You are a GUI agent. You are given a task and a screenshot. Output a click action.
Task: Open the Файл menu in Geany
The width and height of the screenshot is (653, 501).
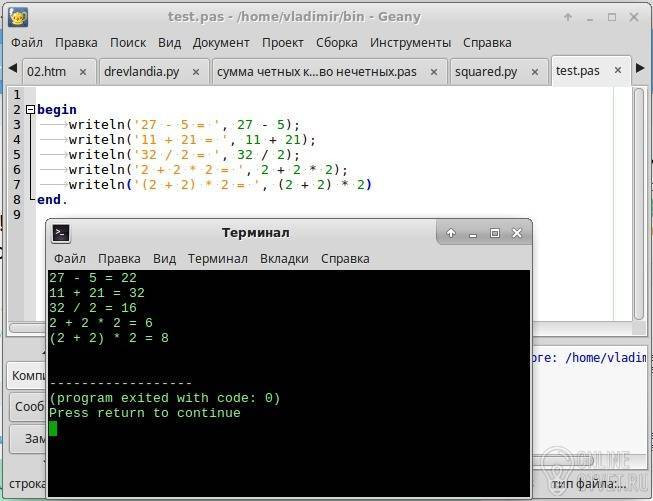(27, 43)
